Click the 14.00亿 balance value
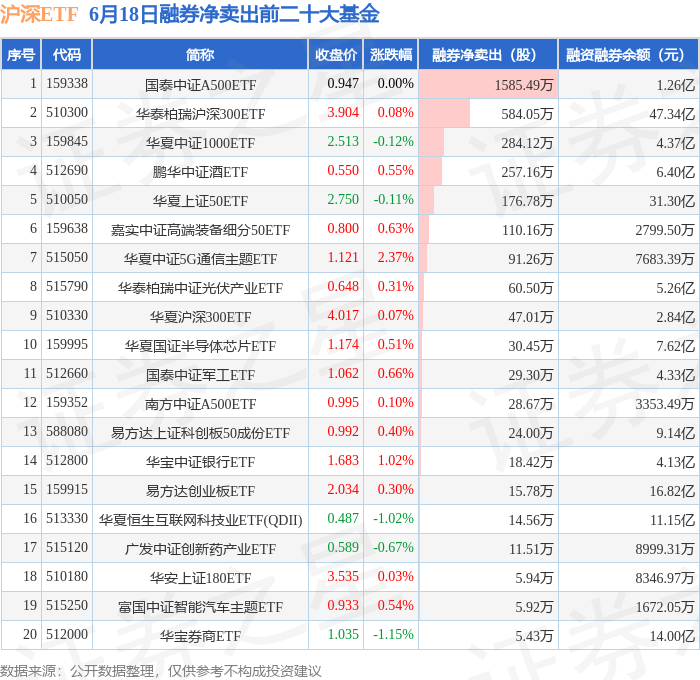 click(672, 636)
